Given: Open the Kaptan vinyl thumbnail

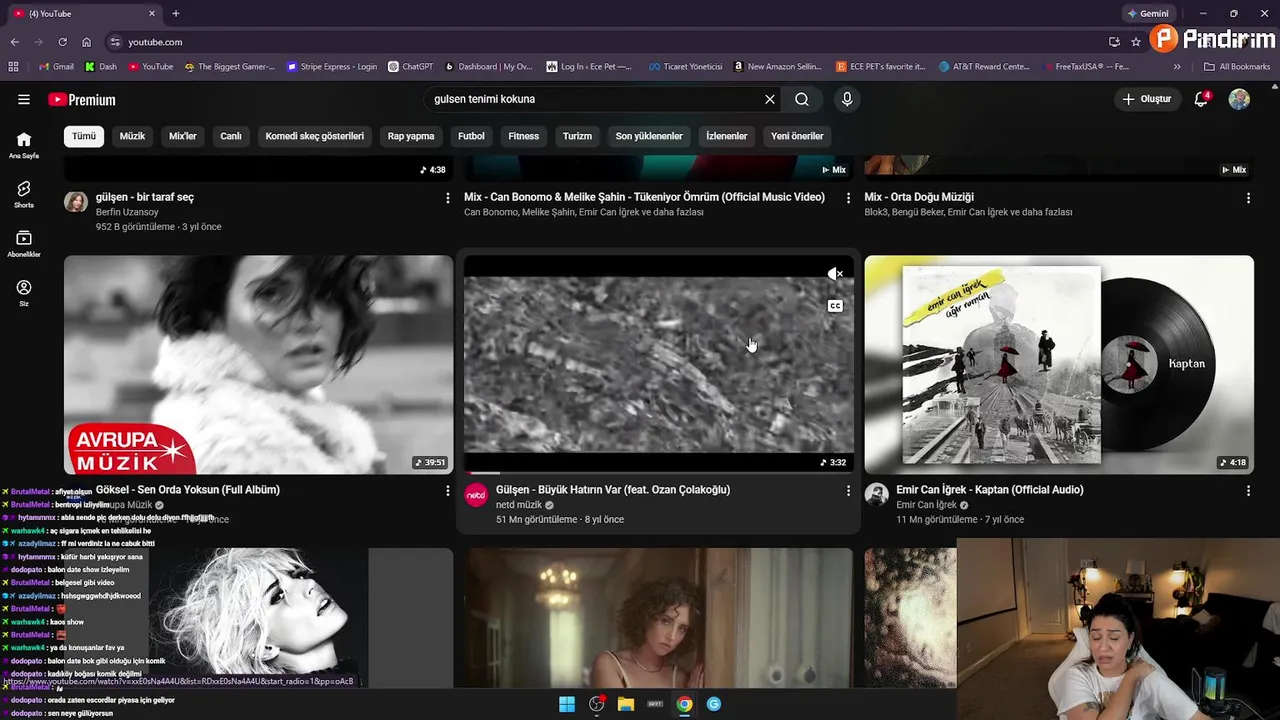Looking at the screenshot, I should [x=1059, y=364].
